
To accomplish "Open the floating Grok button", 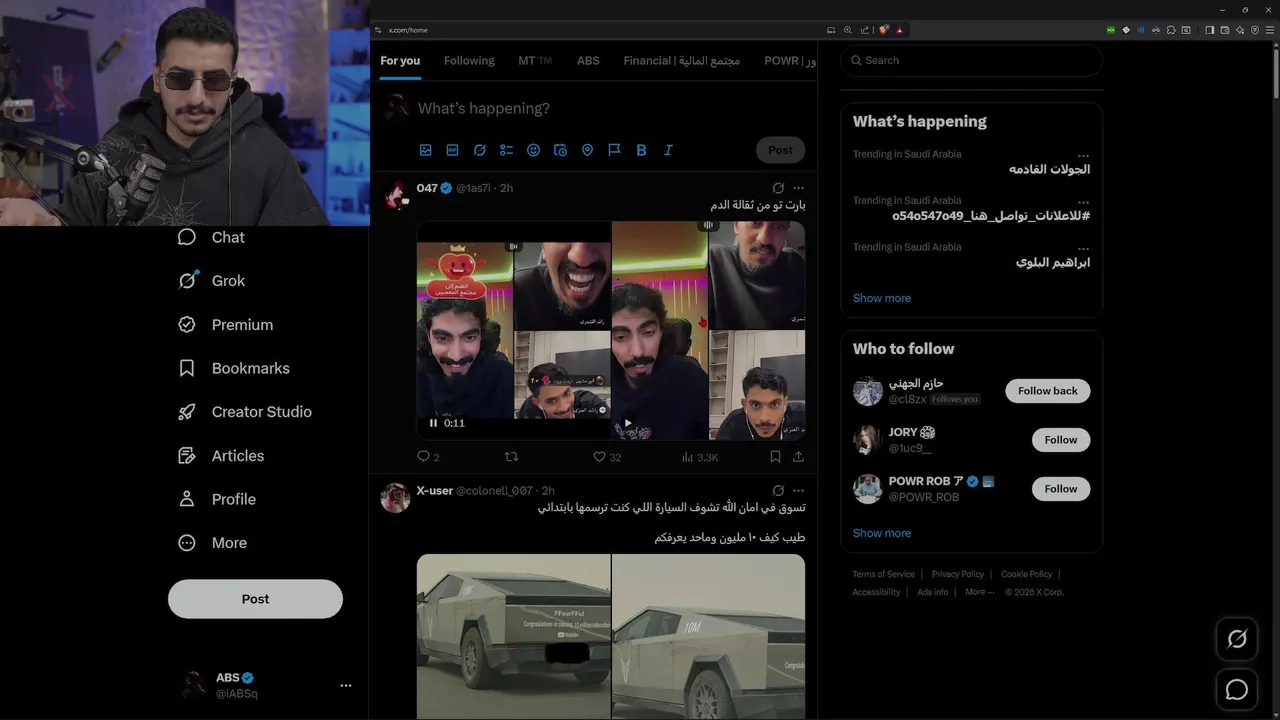I will pyautogui.click(x=1237, y=639).
